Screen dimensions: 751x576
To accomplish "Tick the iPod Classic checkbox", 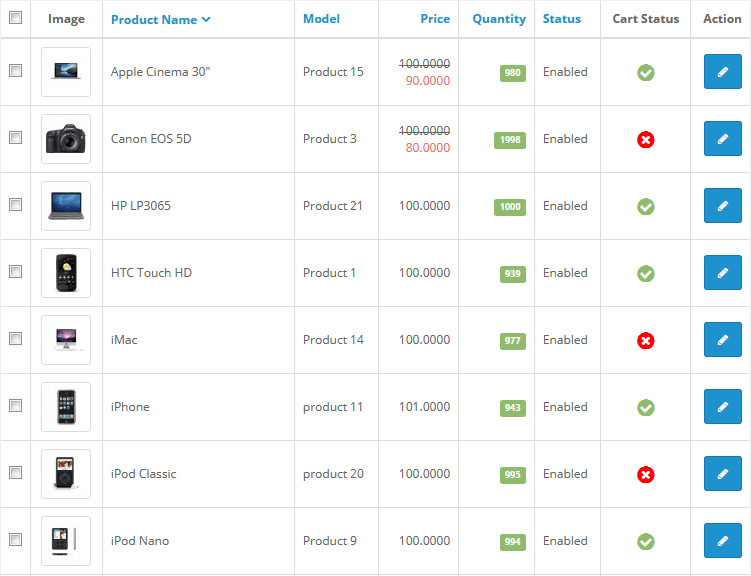I will point(15,473).
